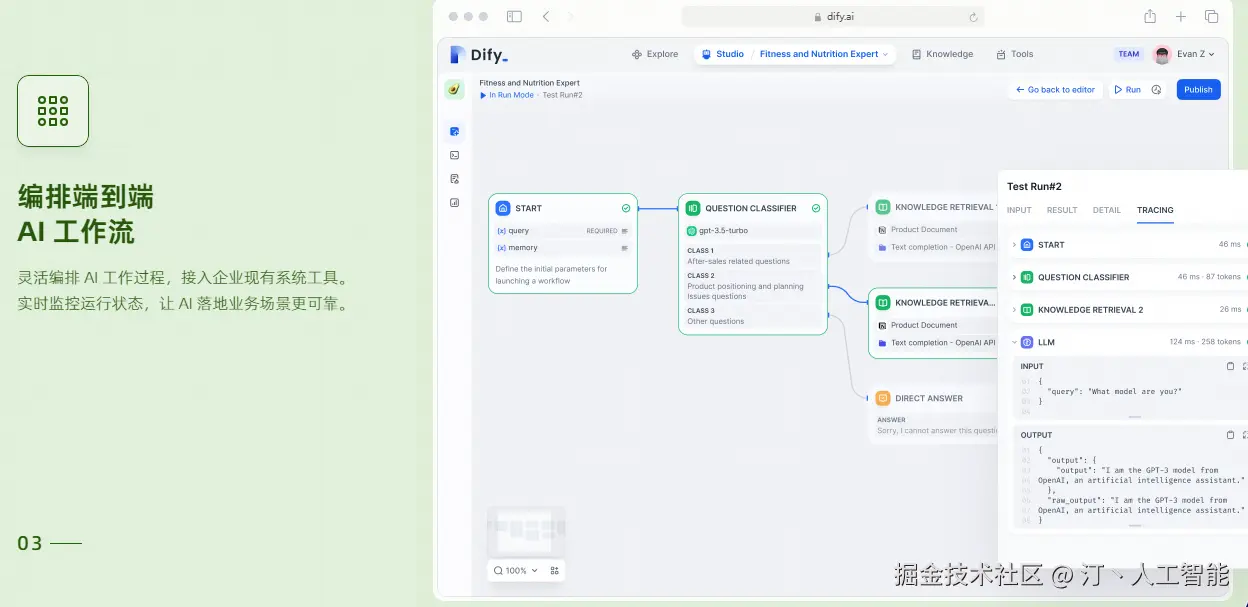The image size is (1248, 607).
Task: Click the upper KNOWLEDGE RETRIEVAL node icon
Action: coord(883,207)
